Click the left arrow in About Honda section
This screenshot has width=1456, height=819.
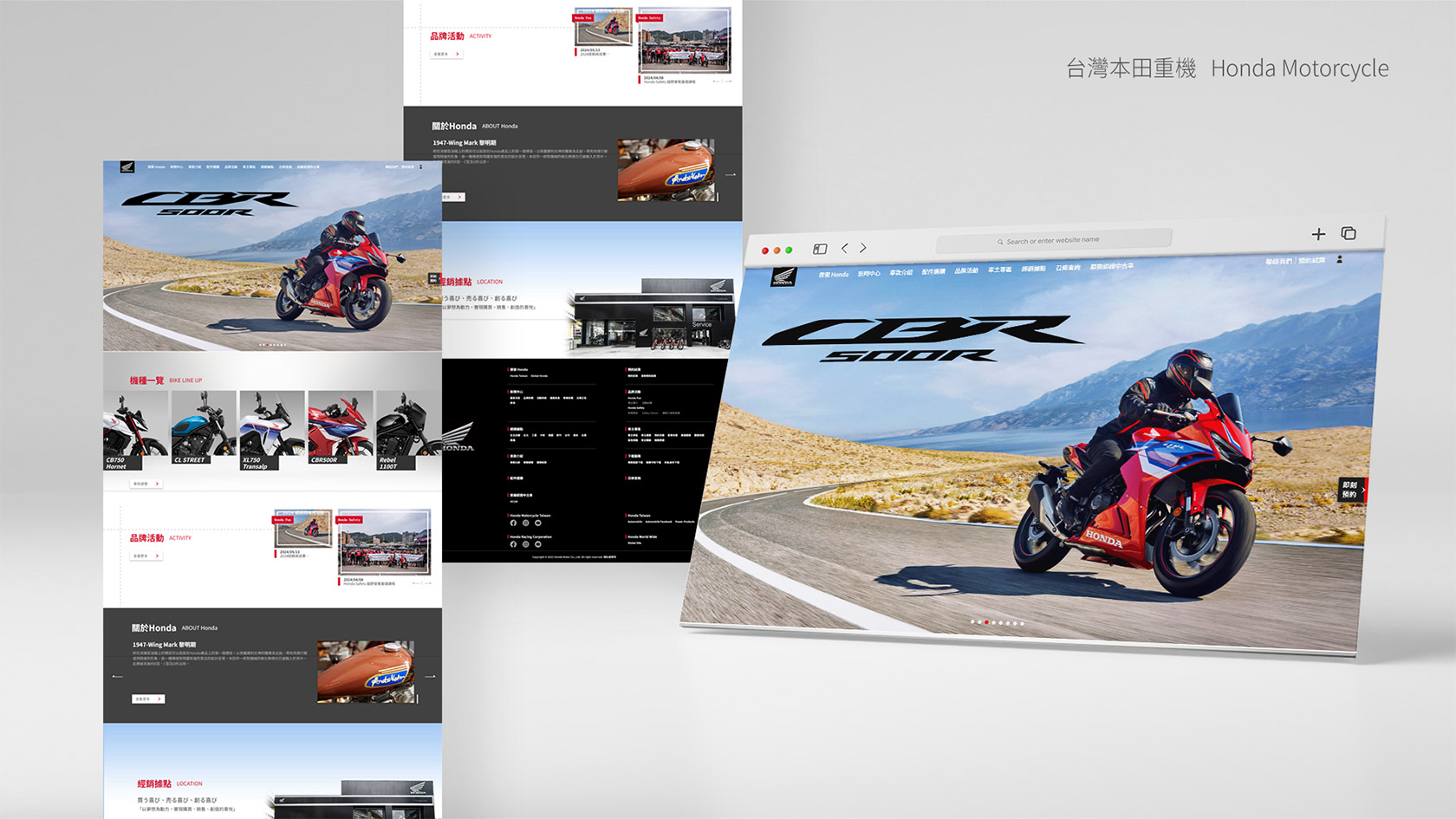(118, 676)
